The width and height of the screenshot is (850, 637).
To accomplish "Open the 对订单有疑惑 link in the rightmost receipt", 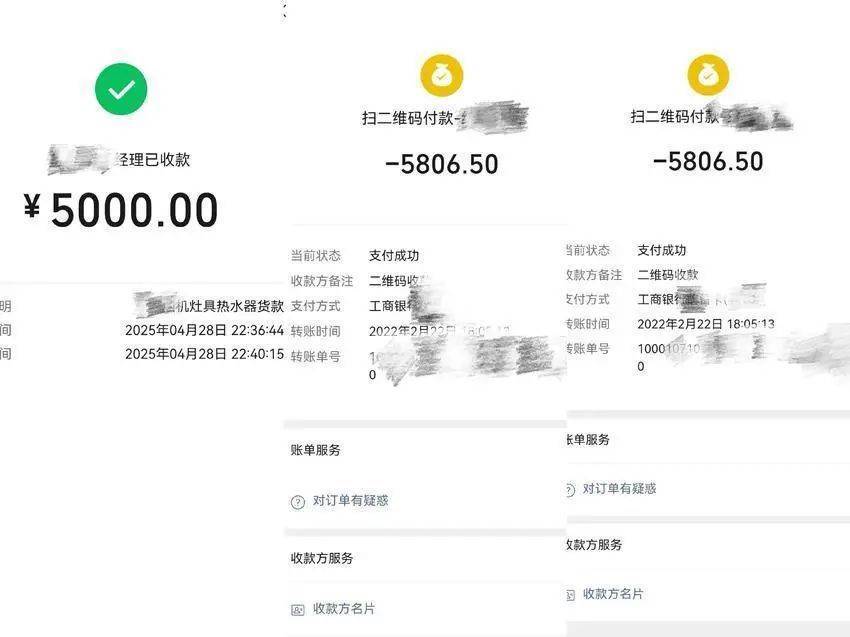I will click(x=619, y=488).
